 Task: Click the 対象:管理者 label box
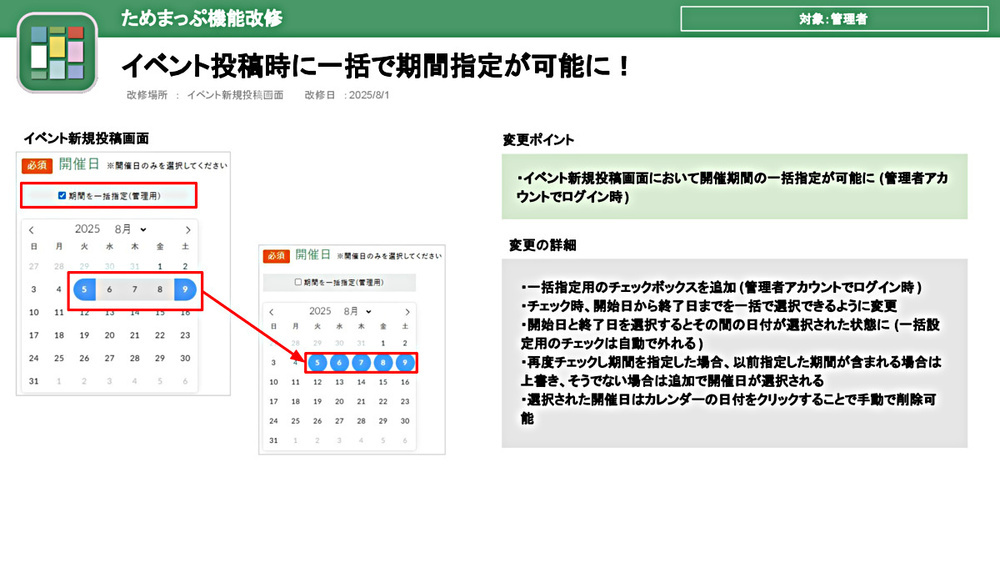point(834,19)
